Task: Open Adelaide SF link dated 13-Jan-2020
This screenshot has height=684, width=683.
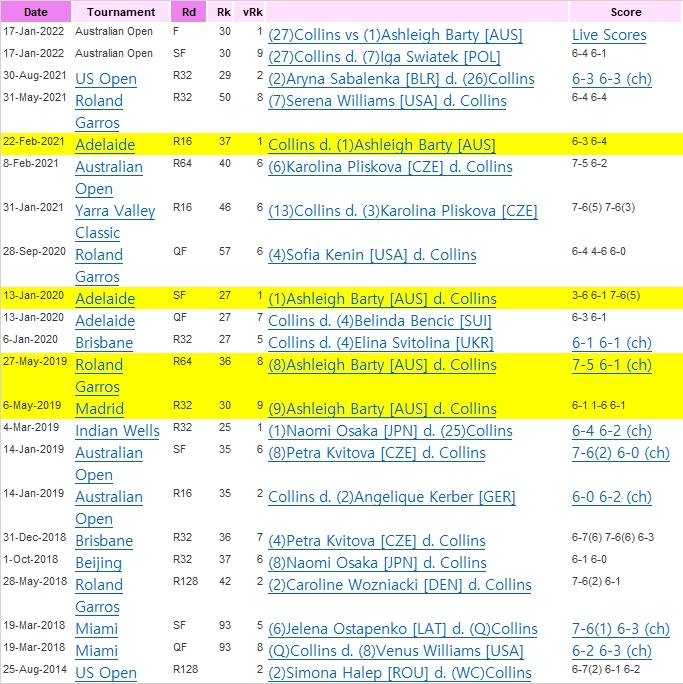Action: click(x=105, y=299)
